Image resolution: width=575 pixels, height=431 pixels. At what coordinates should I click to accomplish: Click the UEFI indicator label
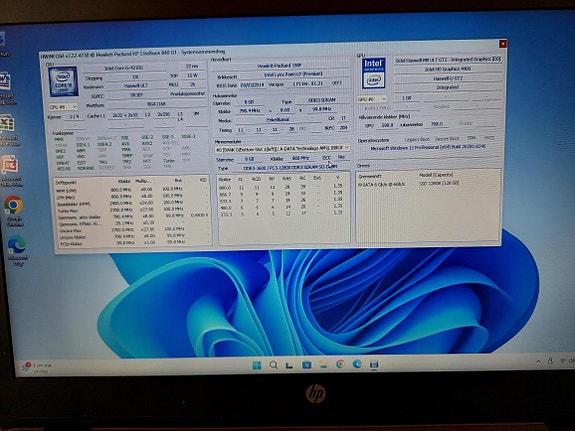[336, 84]
